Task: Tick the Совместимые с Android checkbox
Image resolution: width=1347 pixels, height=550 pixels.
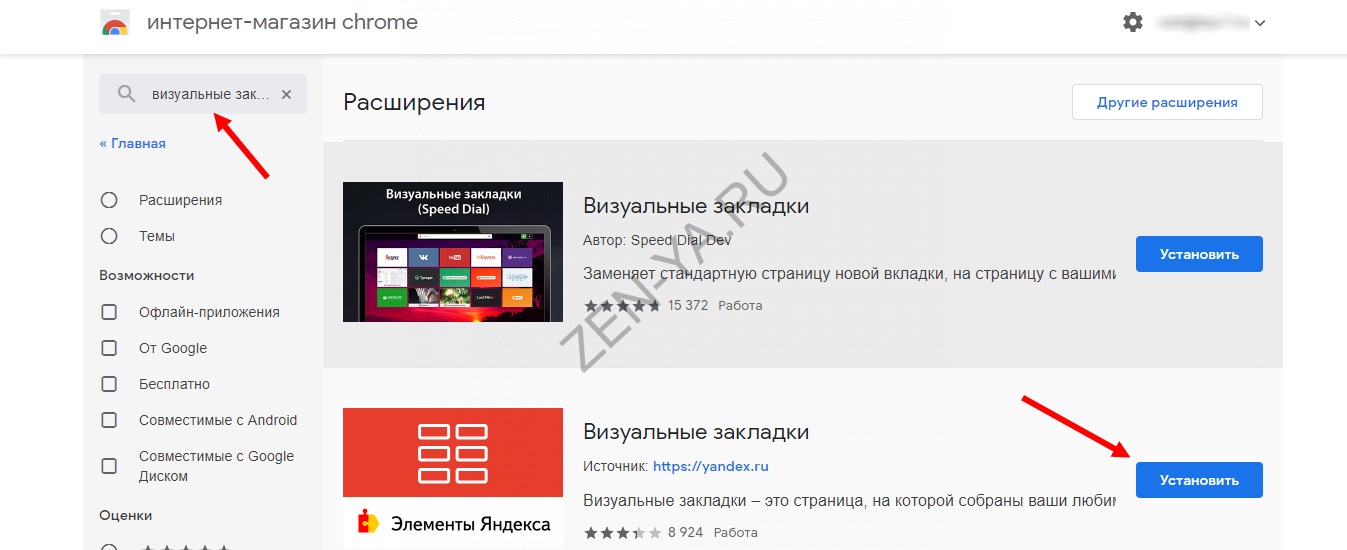Action: (x=110, y=420)
